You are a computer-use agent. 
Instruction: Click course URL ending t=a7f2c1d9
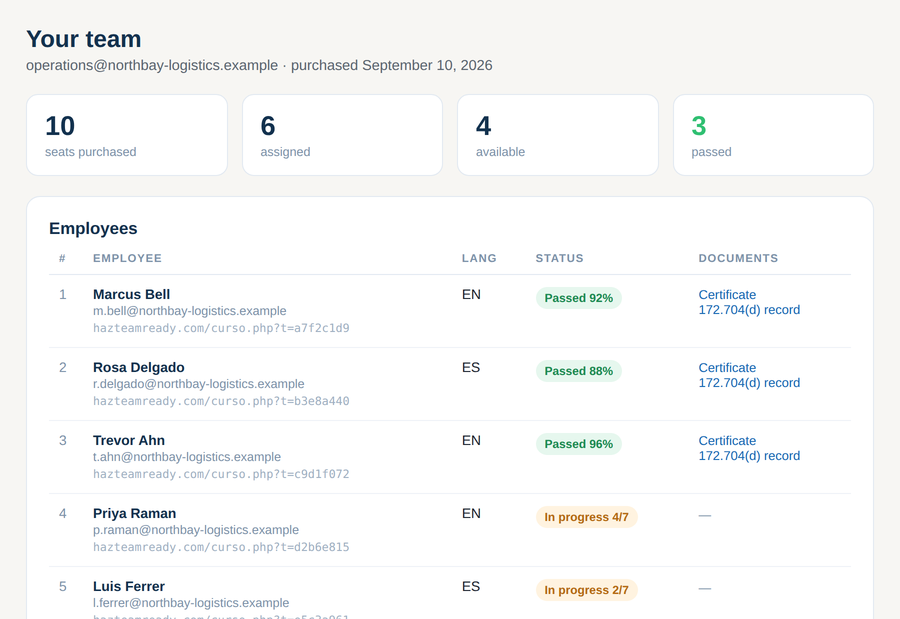point(221,328)
